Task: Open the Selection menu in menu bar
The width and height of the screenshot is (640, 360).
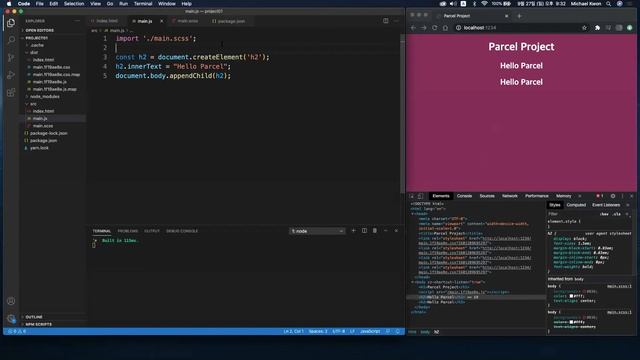Action: (74, 4)
